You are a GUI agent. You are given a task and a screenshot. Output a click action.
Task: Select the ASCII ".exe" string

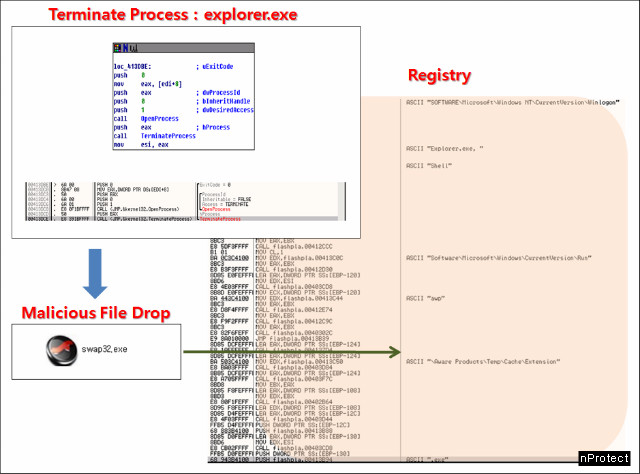[427, 460]
